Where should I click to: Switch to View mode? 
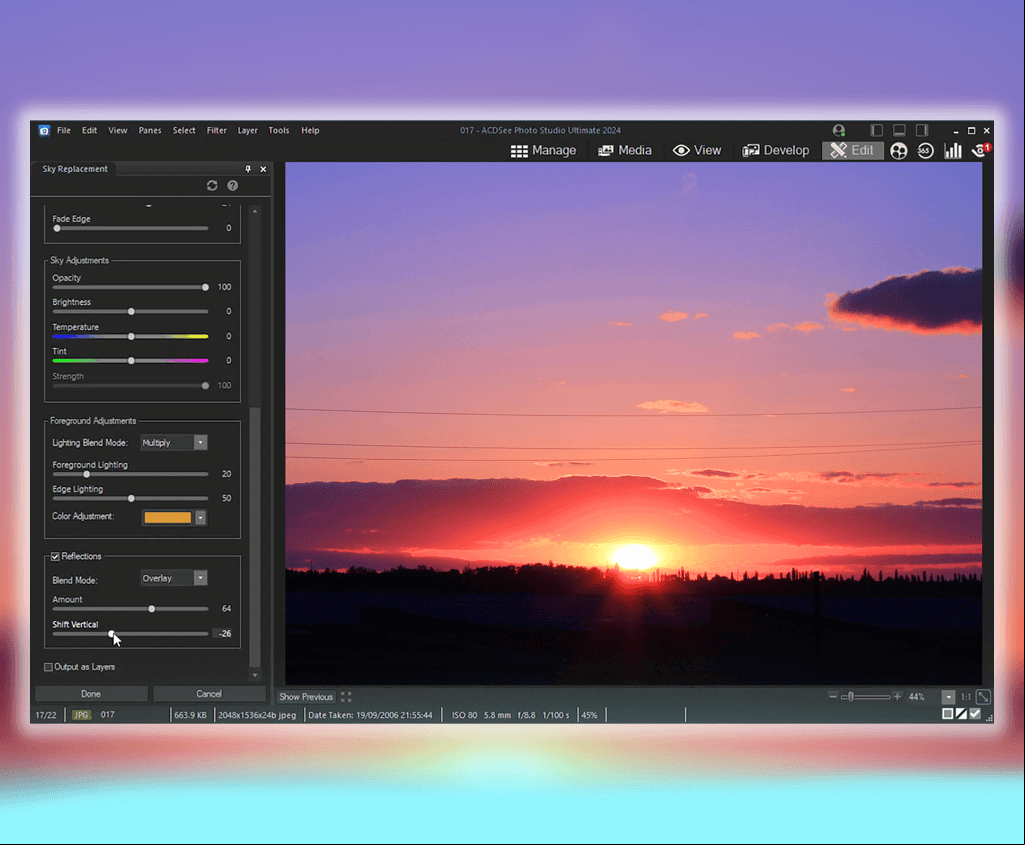(x=697, y=150)
